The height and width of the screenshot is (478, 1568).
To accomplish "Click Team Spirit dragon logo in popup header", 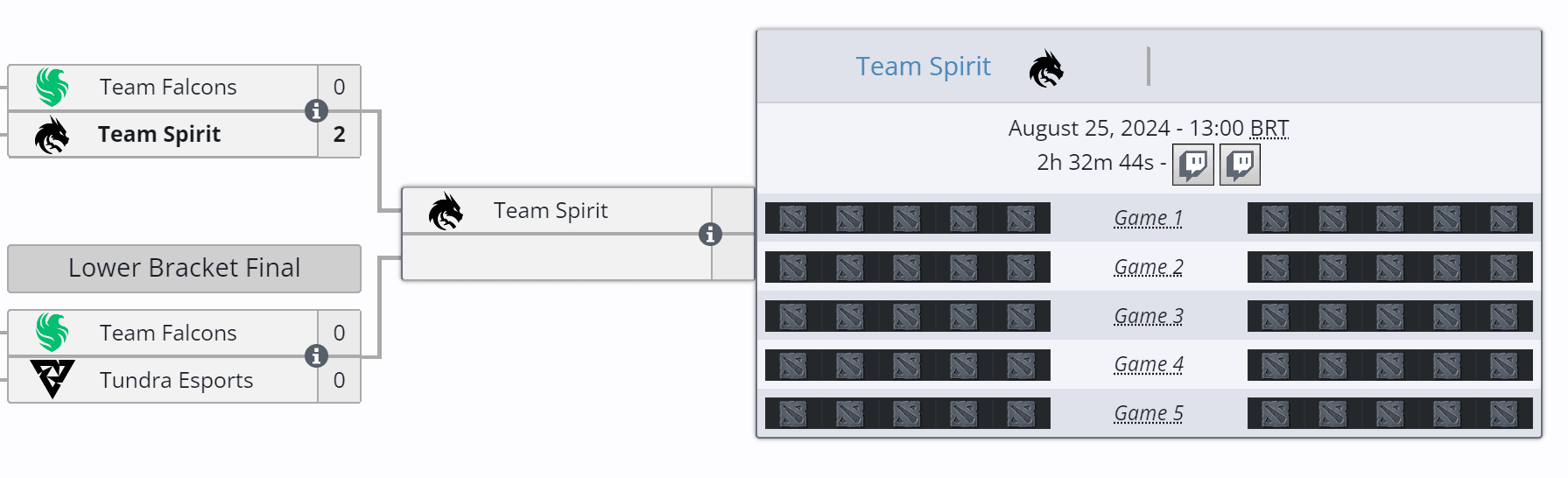I will click(x=1046, y=68).
